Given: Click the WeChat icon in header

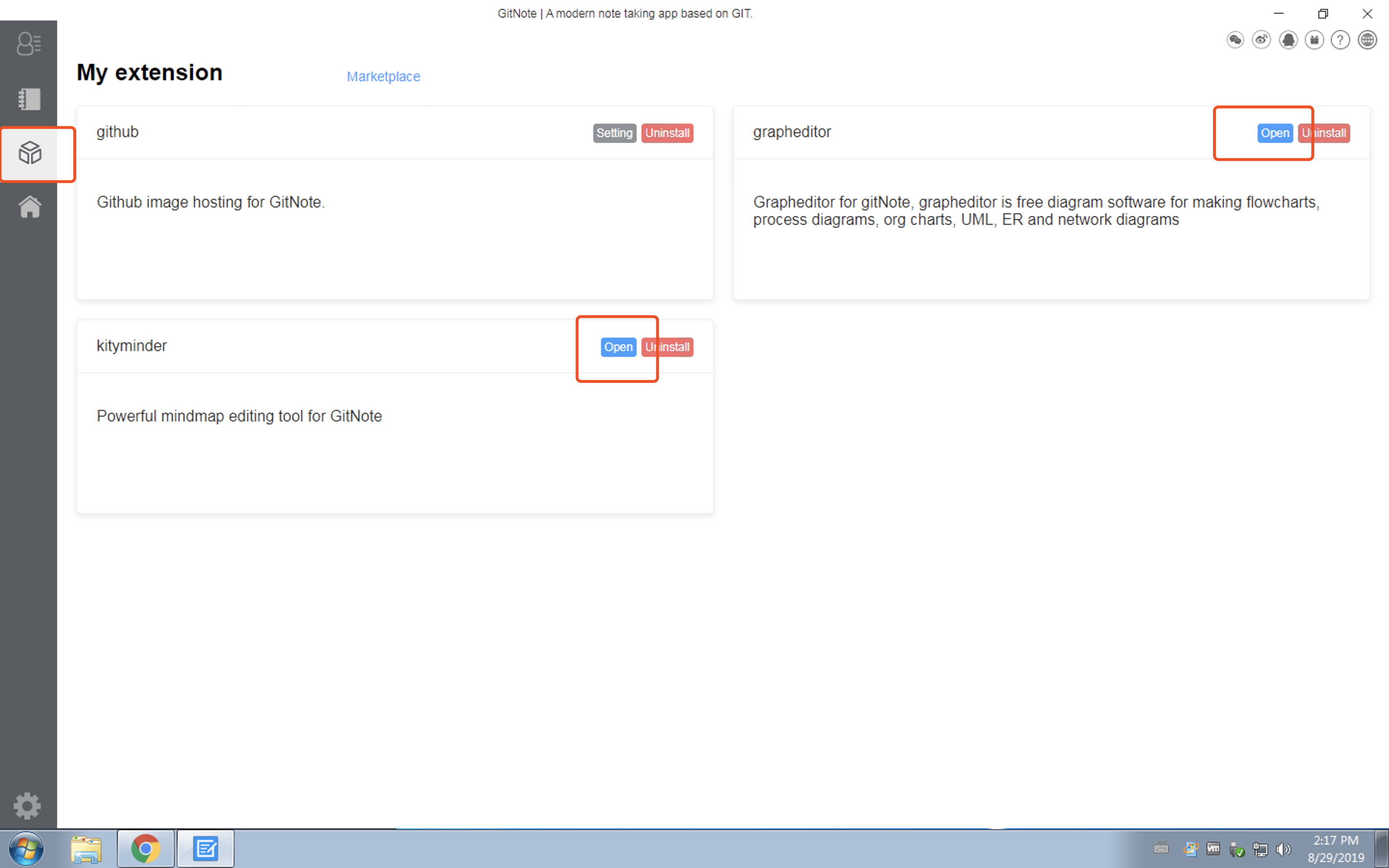Looking at the screenshot, I should [x=1235, y=40].
